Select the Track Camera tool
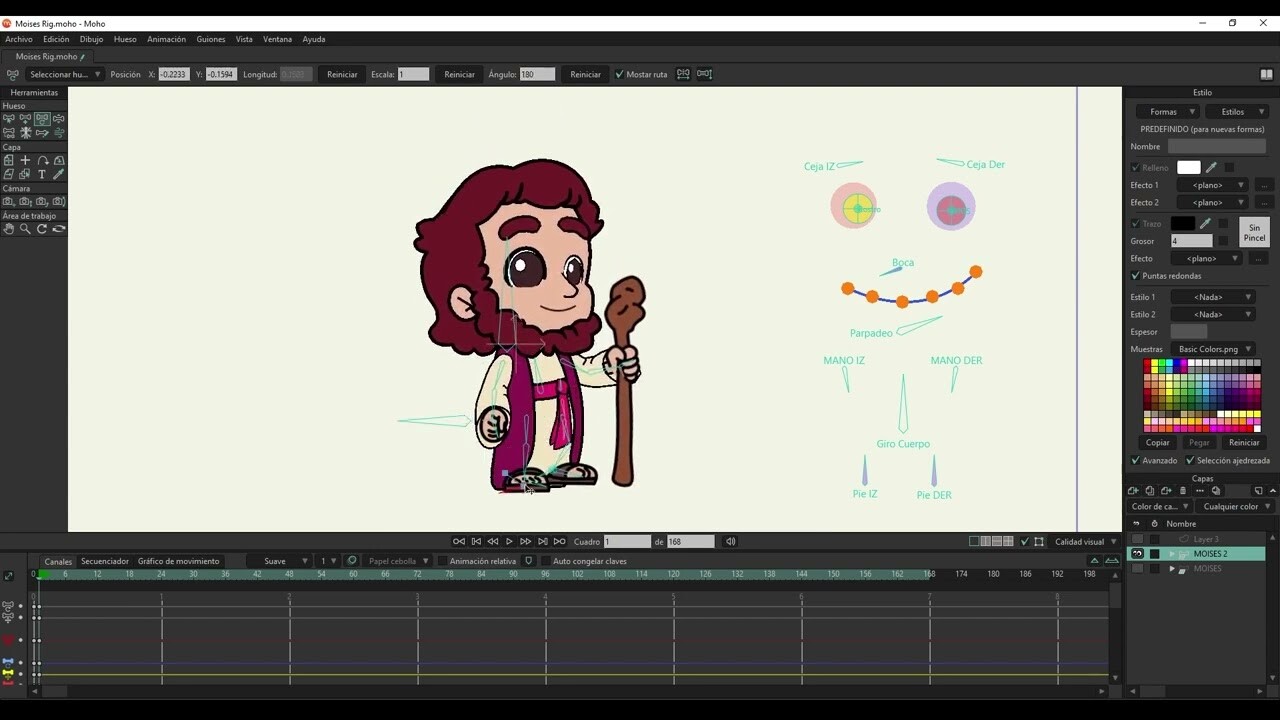Screen dimensions: 1280x720 pyautogui.click(x=9, y=202)
